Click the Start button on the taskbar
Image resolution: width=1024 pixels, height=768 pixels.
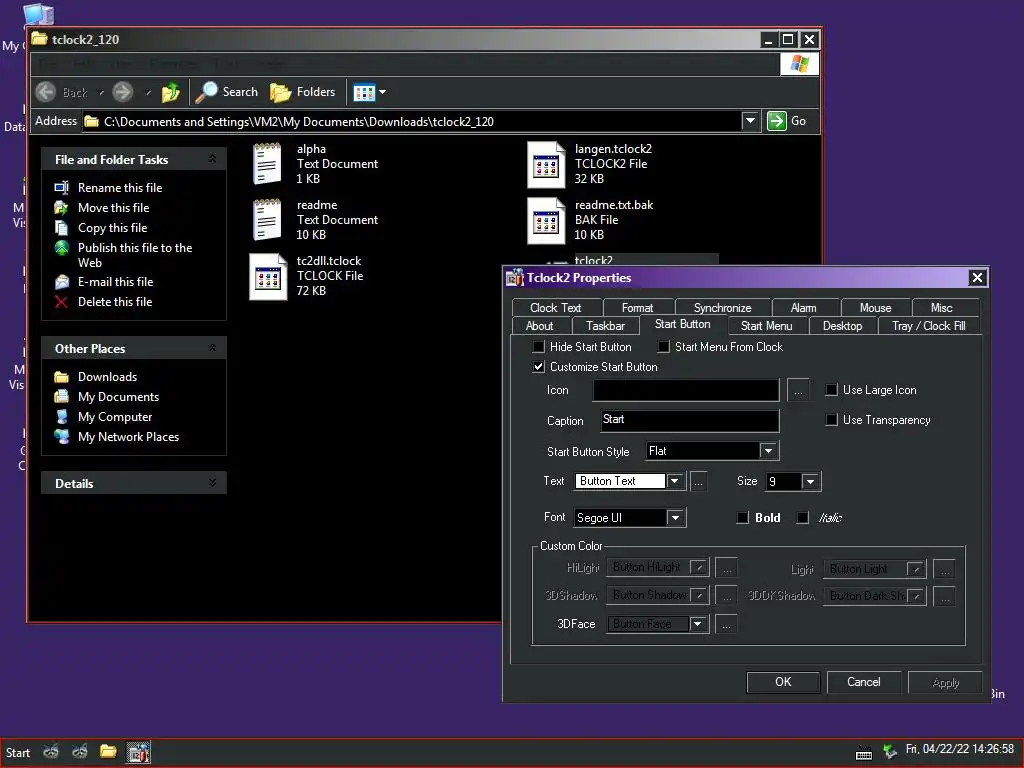point(18,752)
